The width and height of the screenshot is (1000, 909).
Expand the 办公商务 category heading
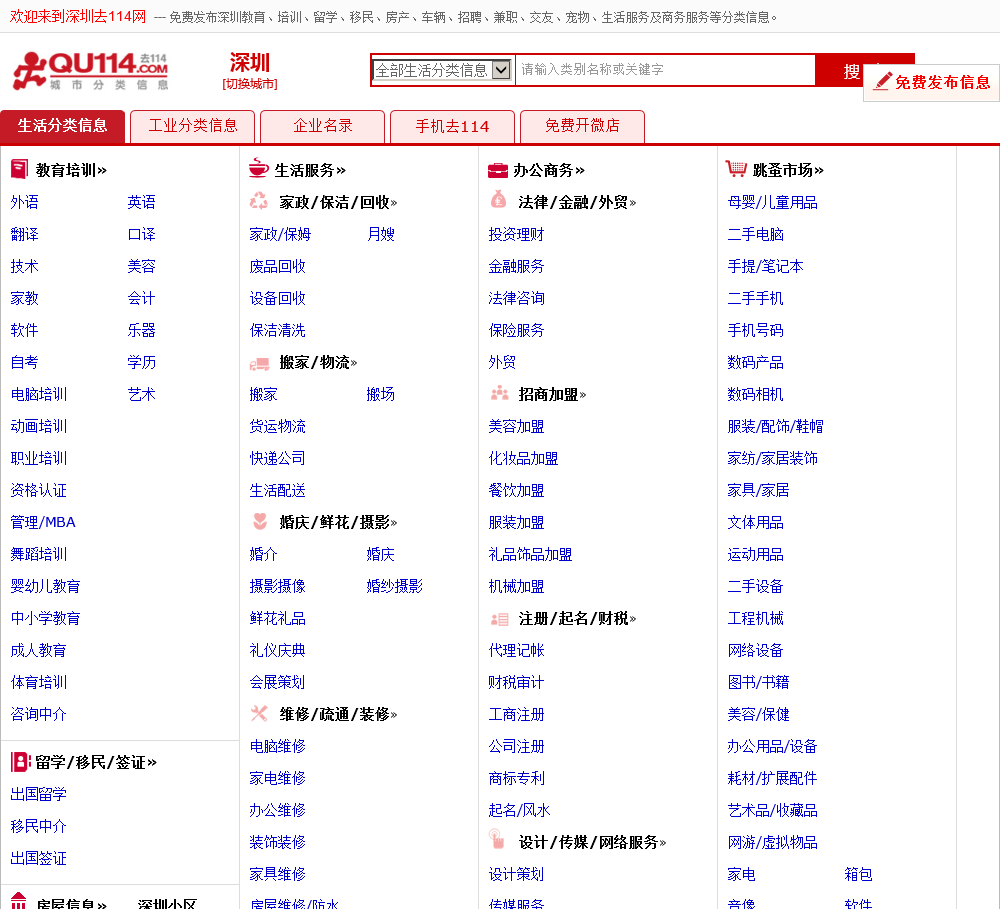click(548, 170)
